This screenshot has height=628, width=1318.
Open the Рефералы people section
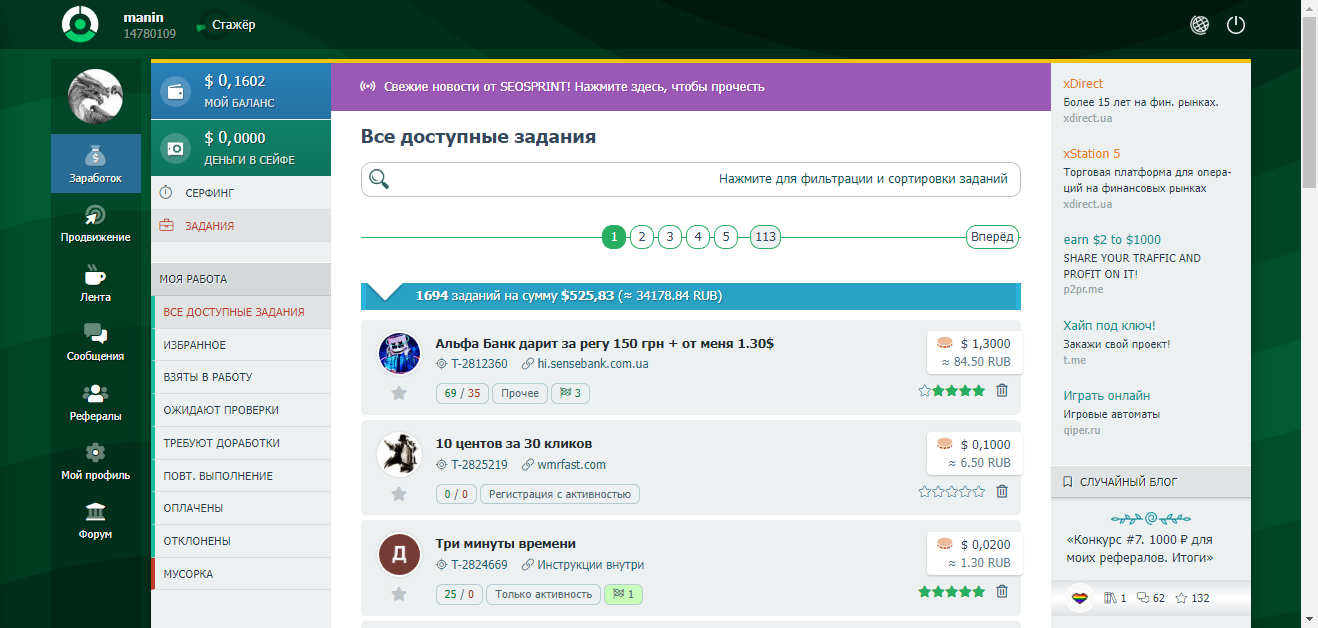[96, 402]
